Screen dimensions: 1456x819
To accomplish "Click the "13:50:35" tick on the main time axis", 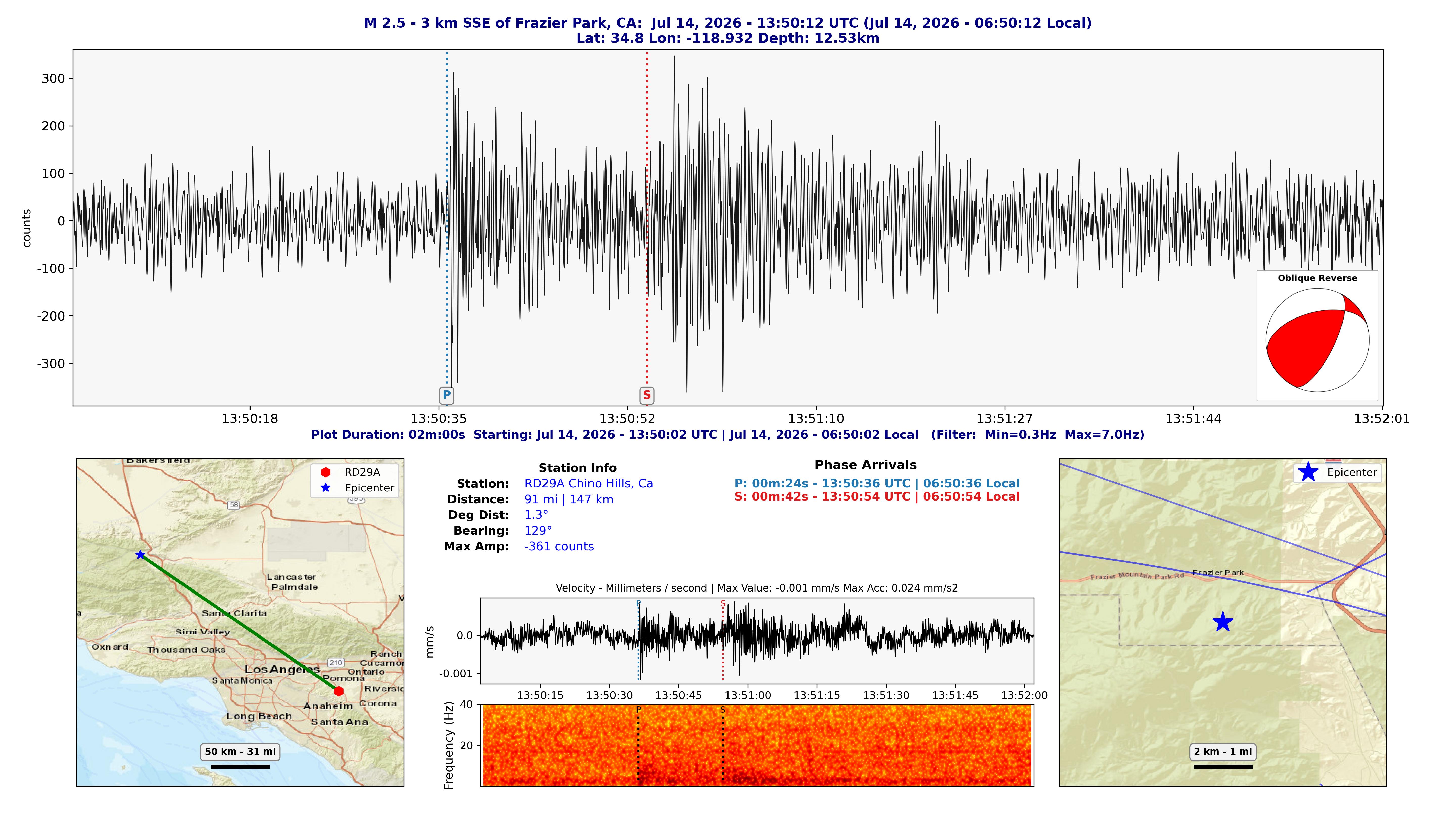I will [x=439, y=419].
